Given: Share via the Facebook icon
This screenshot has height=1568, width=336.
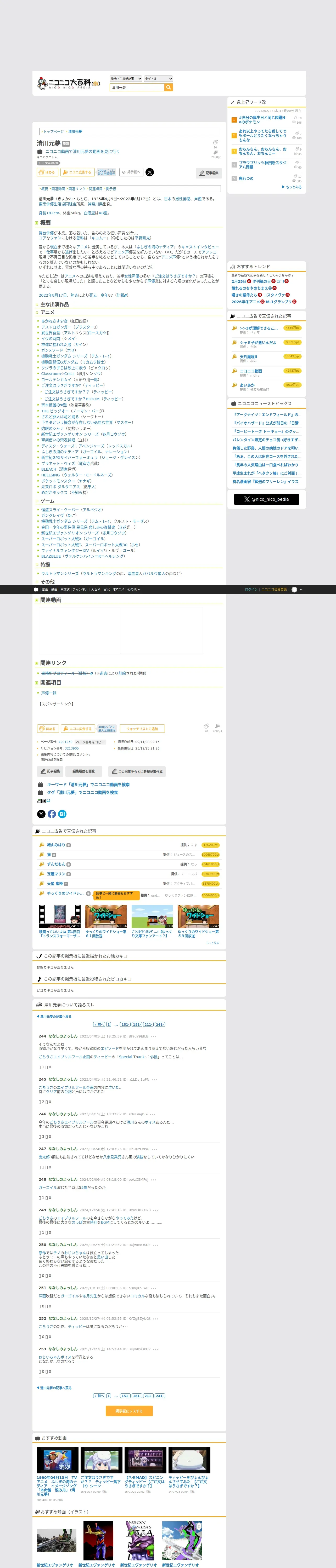Looking at the screenshot, I should point(52,814).
